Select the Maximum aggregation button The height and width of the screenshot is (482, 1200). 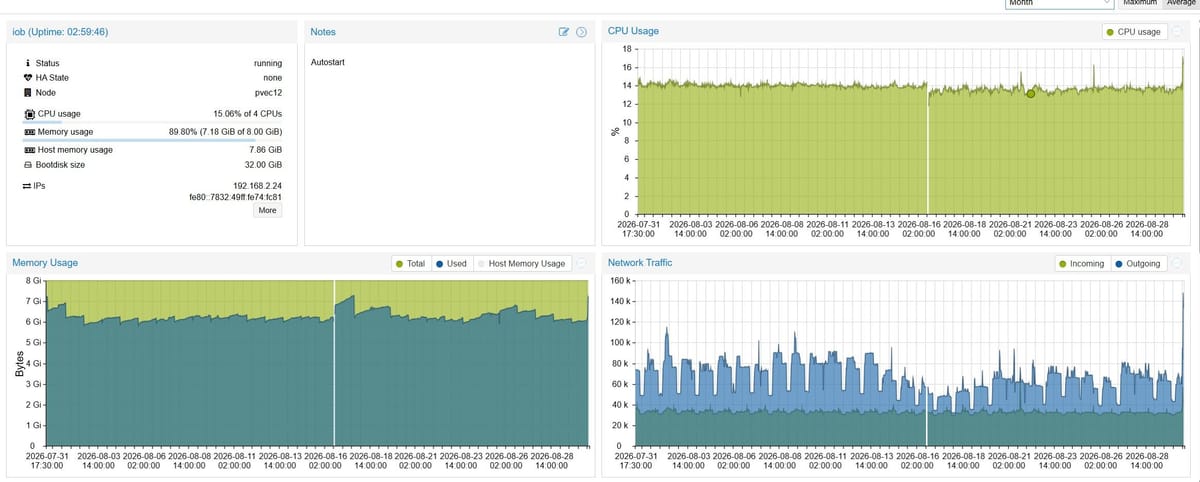pyautogui.click(x=1141, y=4)
